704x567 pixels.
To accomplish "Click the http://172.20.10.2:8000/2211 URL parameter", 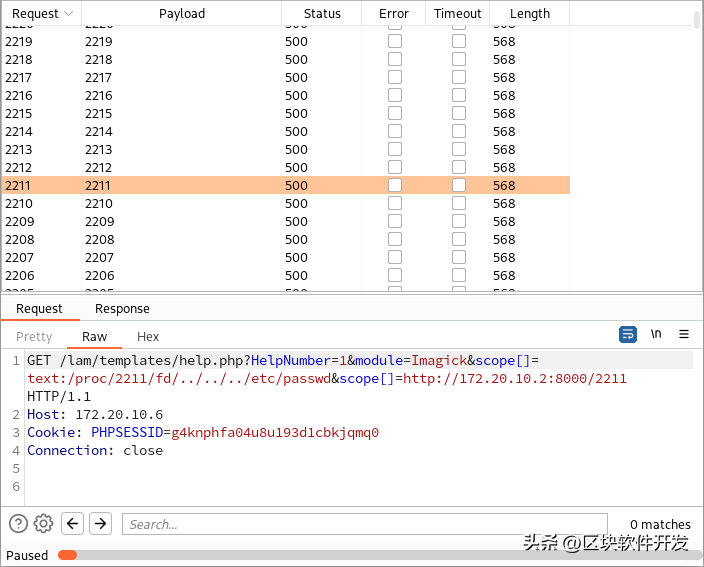I will click(x=515, y=378).
